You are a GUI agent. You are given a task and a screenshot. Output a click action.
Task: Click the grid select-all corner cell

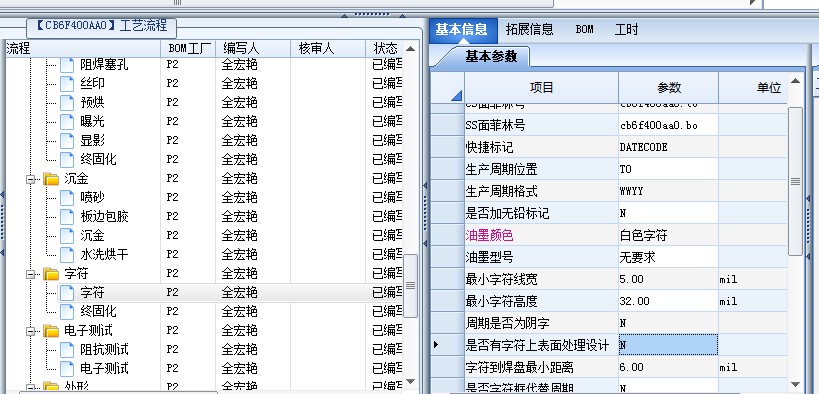coord(448,87)
